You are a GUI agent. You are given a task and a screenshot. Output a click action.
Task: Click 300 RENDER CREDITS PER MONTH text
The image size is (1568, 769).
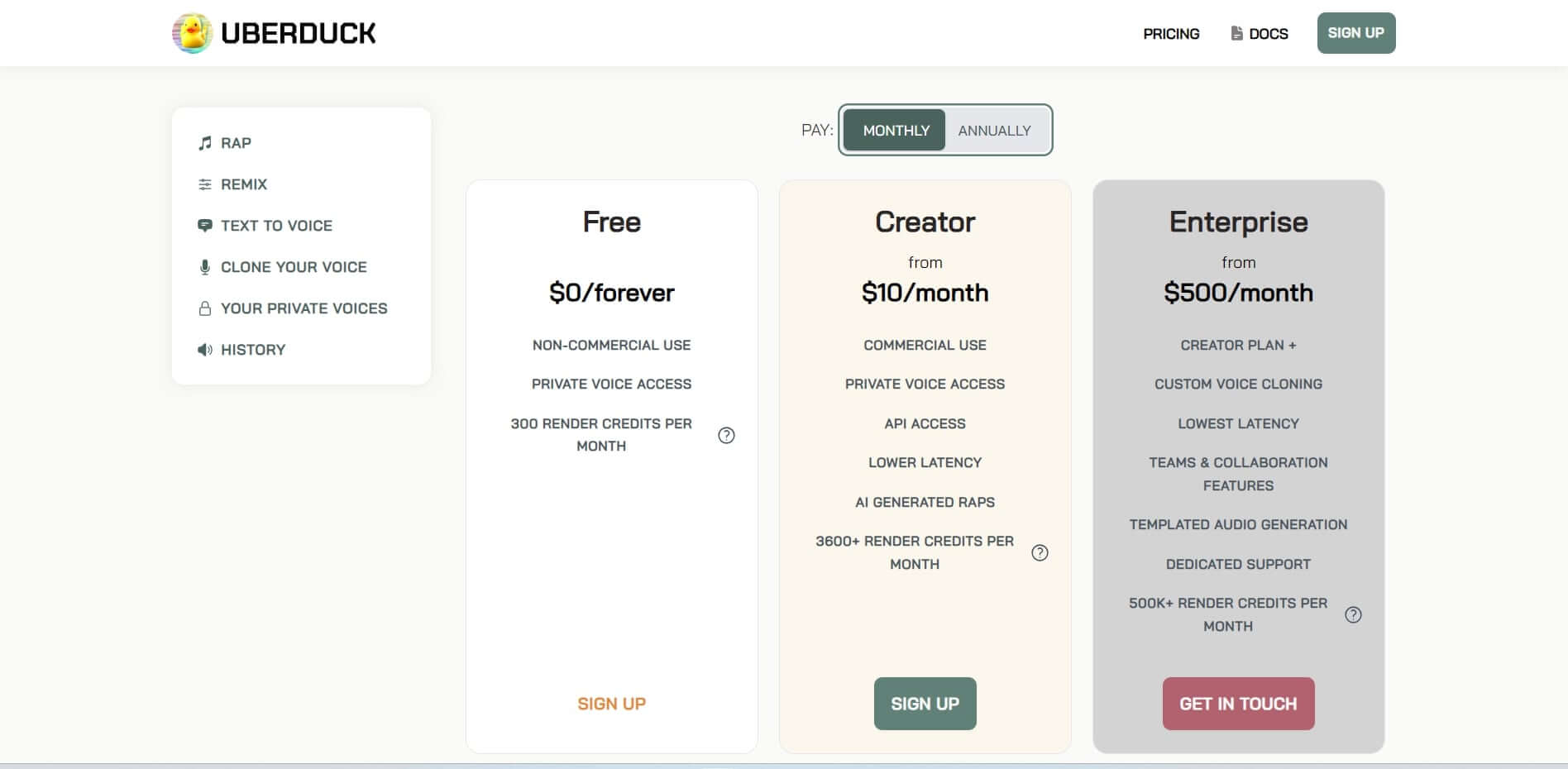tap(601, 435)
